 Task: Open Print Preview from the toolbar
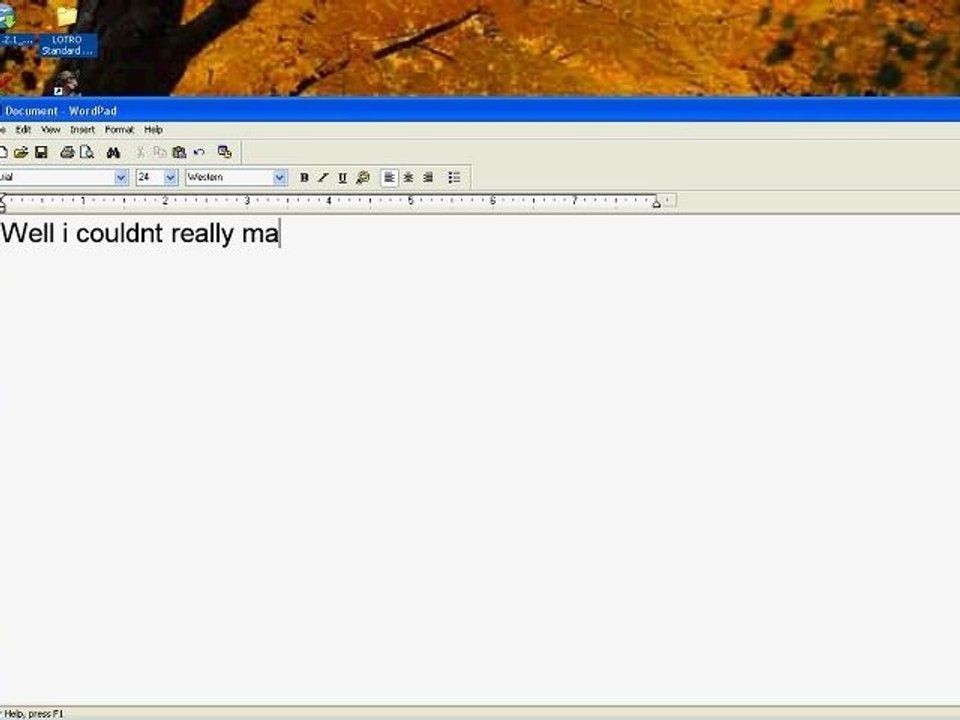click(x=87, y=152)
